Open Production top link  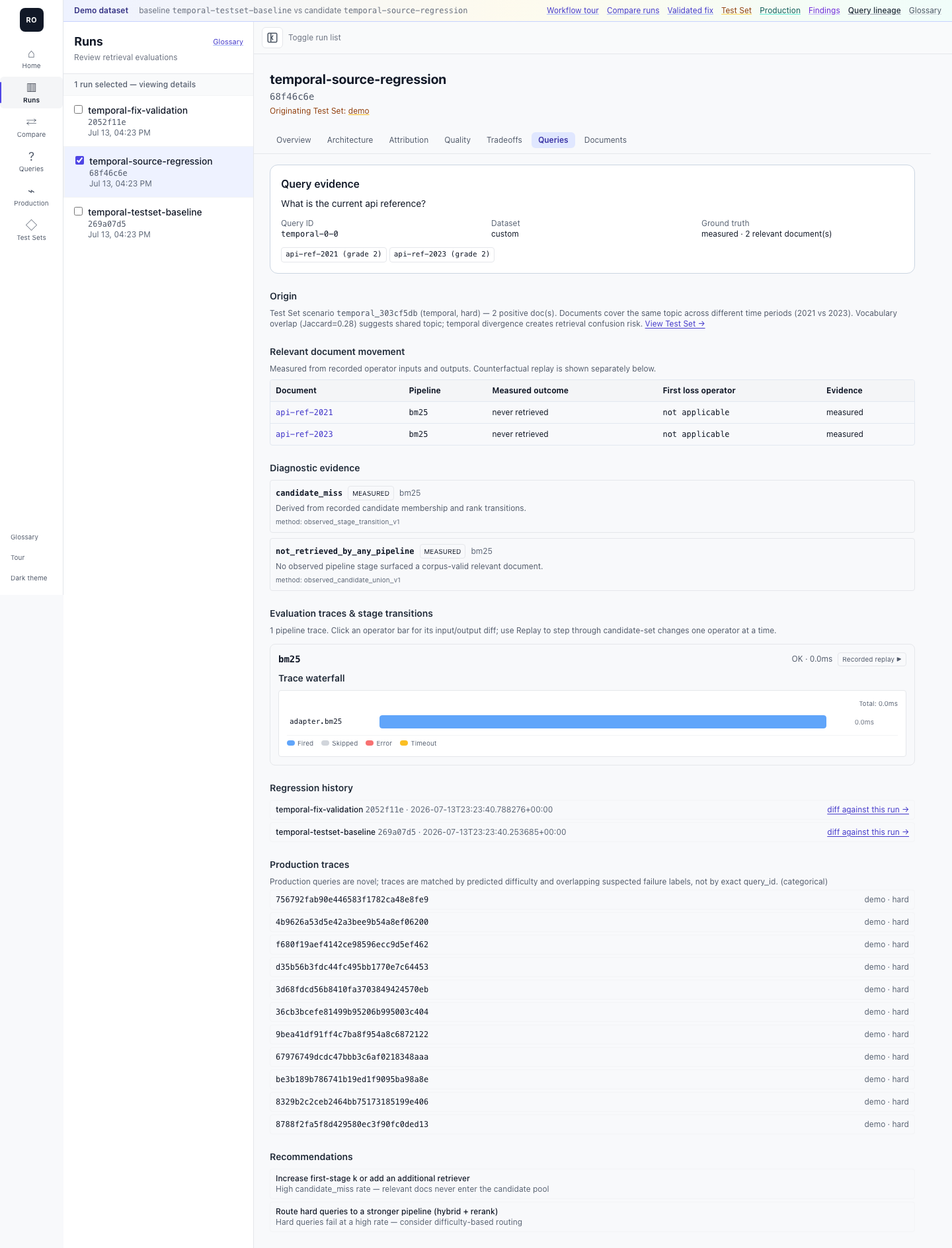pyautogui.click(x=780, y=11)
